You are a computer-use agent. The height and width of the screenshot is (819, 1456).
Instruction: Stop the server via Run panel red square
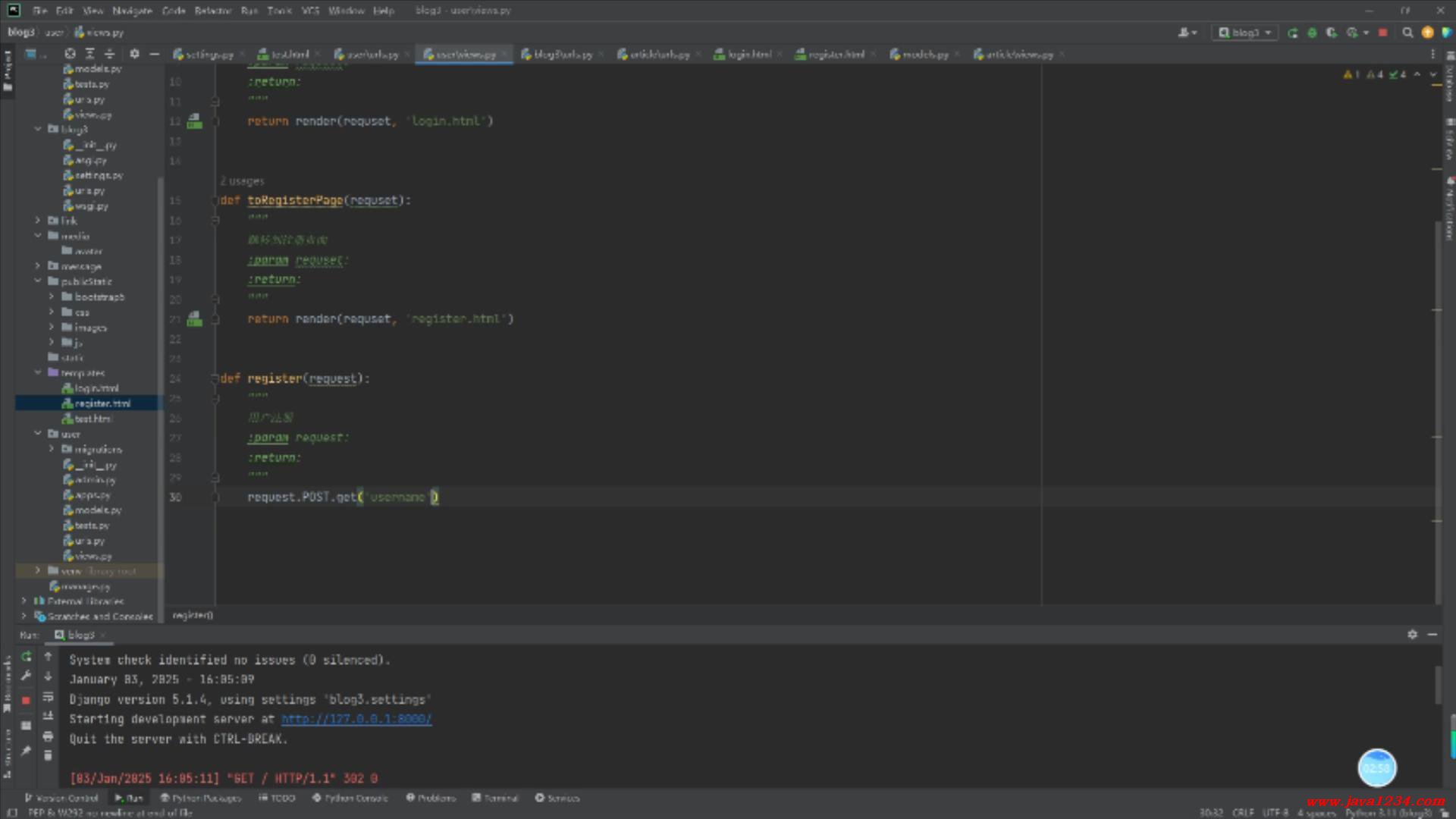26,700
